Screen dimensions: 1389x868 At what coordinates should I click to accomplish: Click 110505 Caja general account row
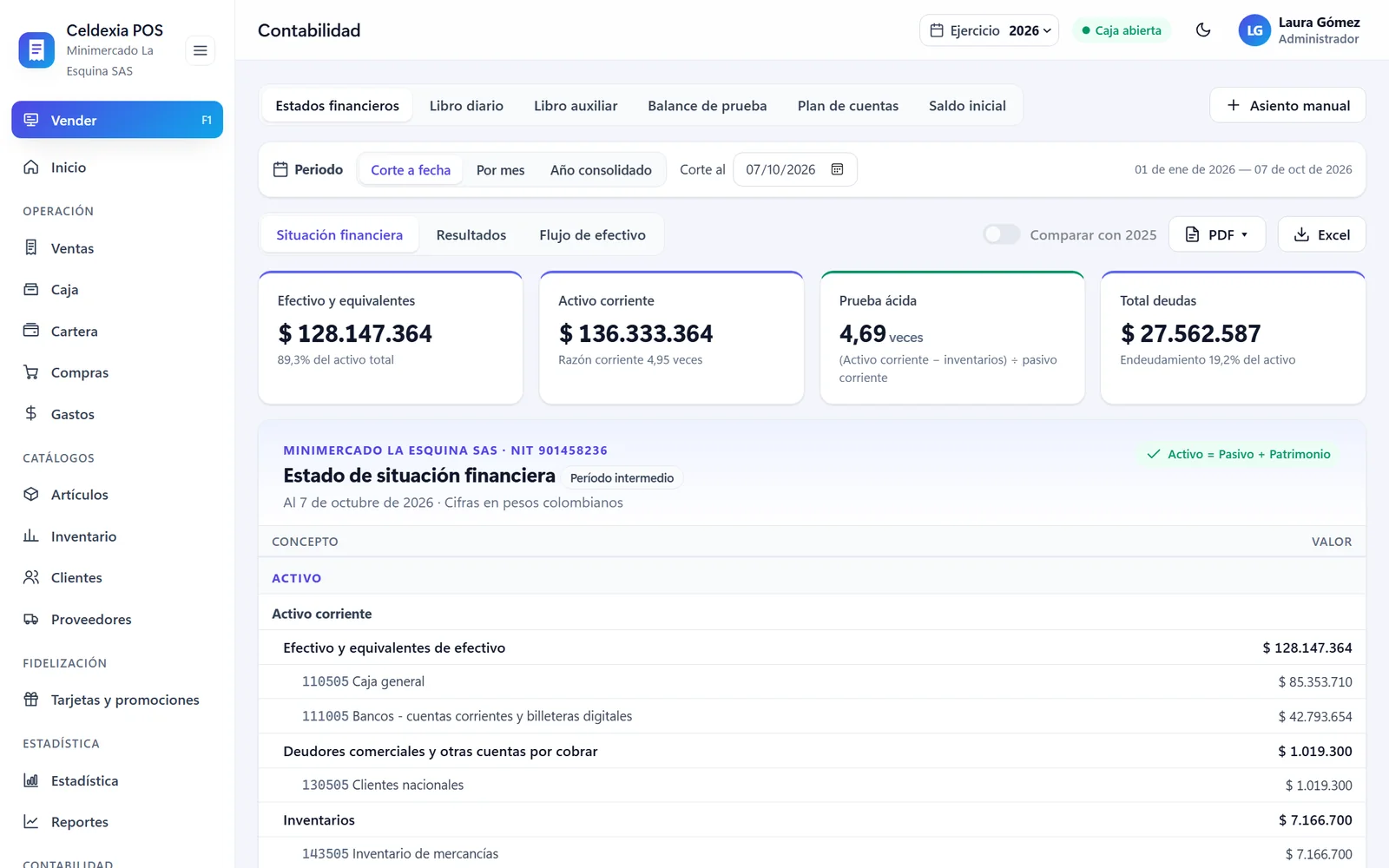(812, 682)
